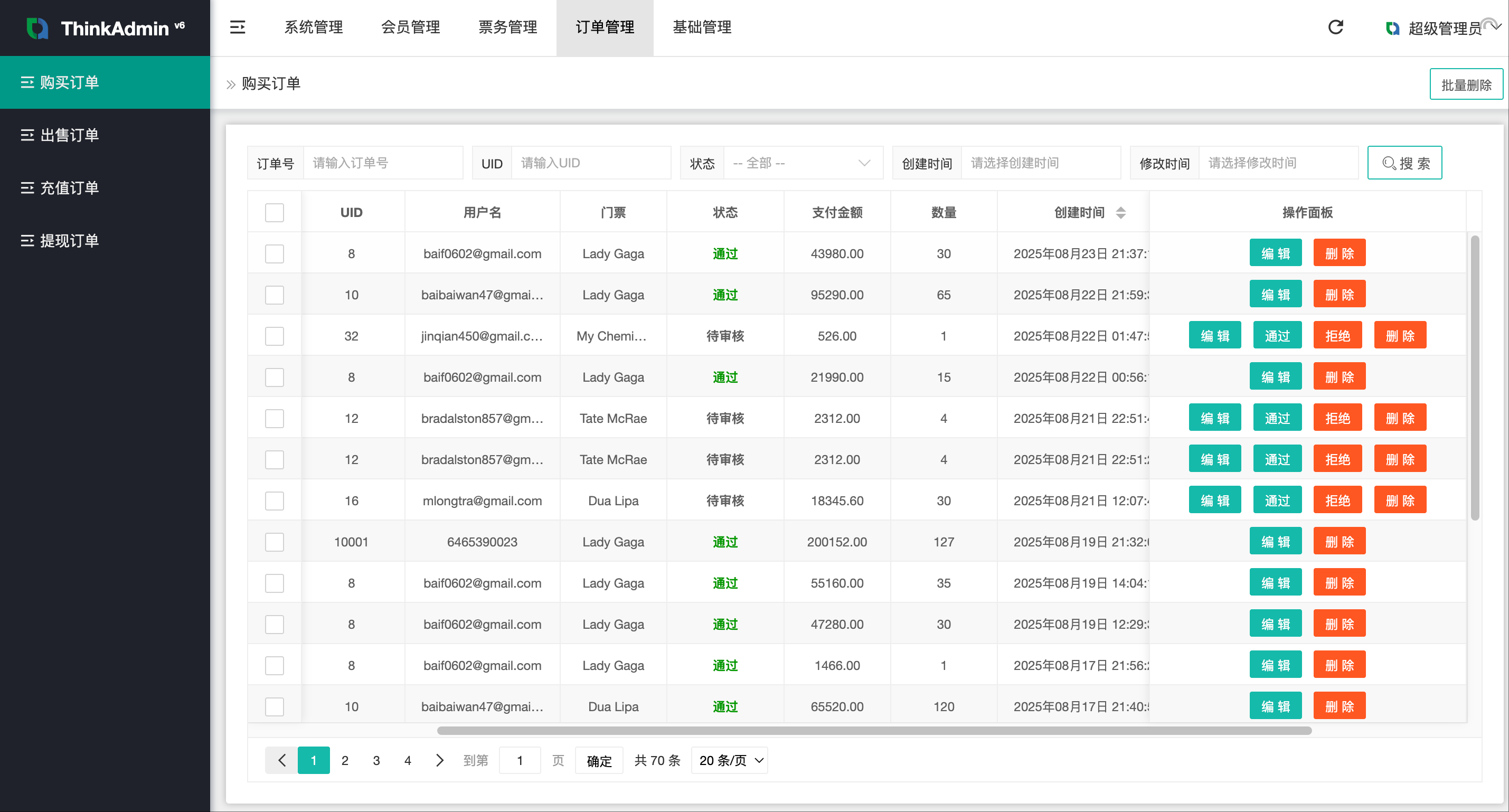Switch to 会员管理 top menu
Viewport: 1509px width, 812px height.
coord(410,27)
